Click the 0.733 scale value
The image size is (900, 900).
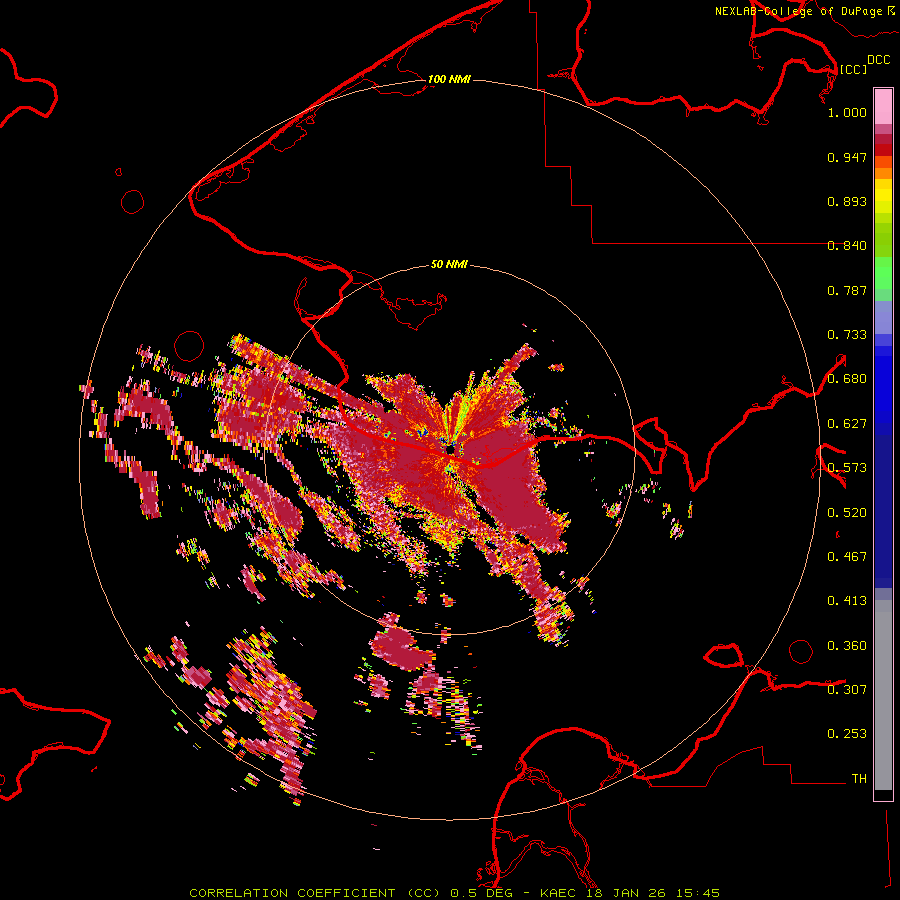847,335
